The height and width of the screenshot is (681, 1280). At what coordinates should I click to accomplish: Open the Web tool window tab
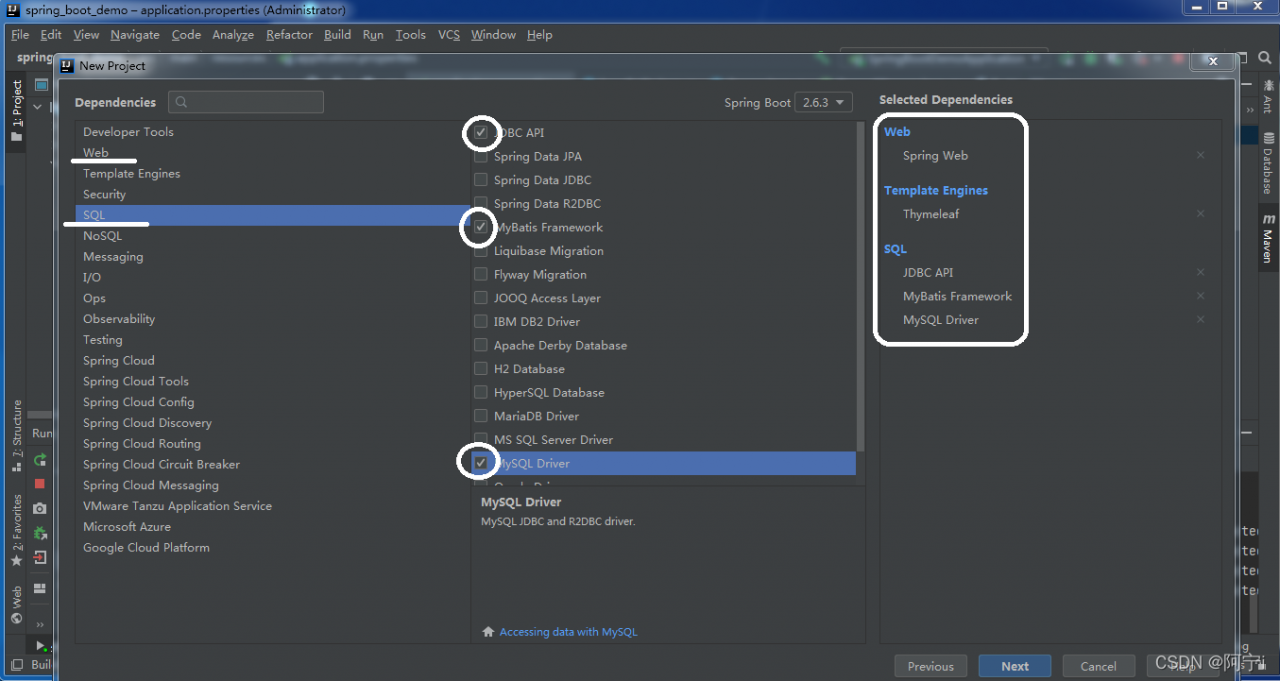point(17,604)
